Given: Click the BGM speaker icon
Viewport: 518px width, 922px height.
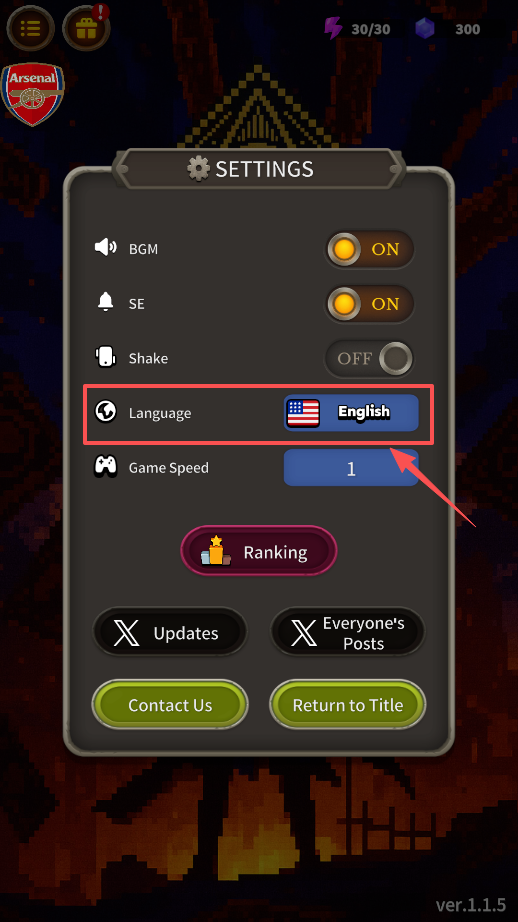Looking at the screenshot, I should click(106, 248).
